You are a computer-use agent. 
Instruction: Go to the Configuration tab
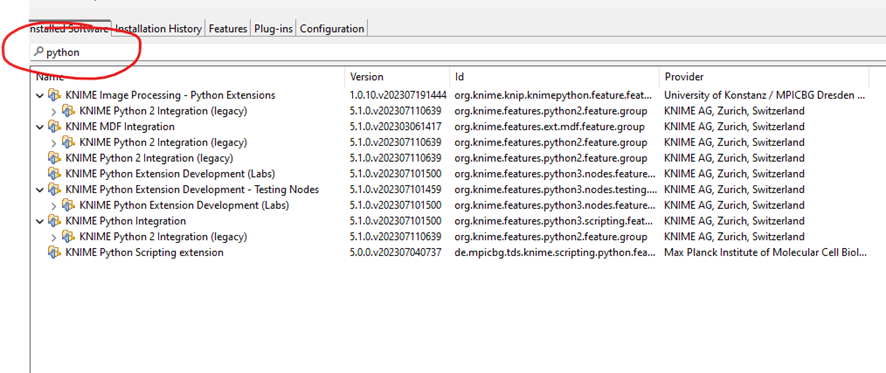pos(332,28)
